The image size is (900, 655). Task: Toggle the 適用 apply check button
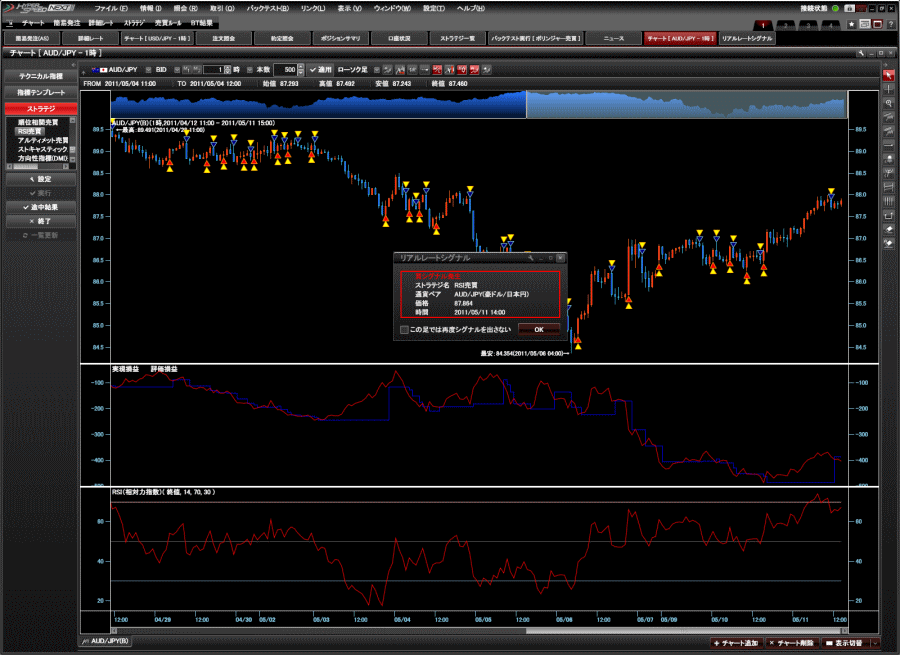coord(320,69)
